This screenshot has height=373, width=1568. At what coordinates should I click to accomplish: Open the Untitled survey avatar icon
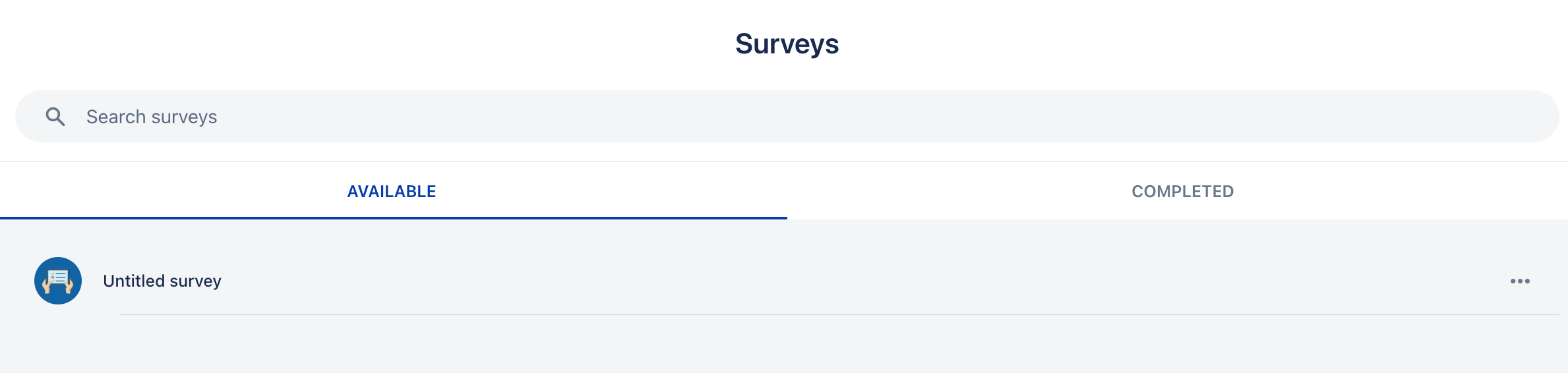pyautogui.click(x=58, y=281)
